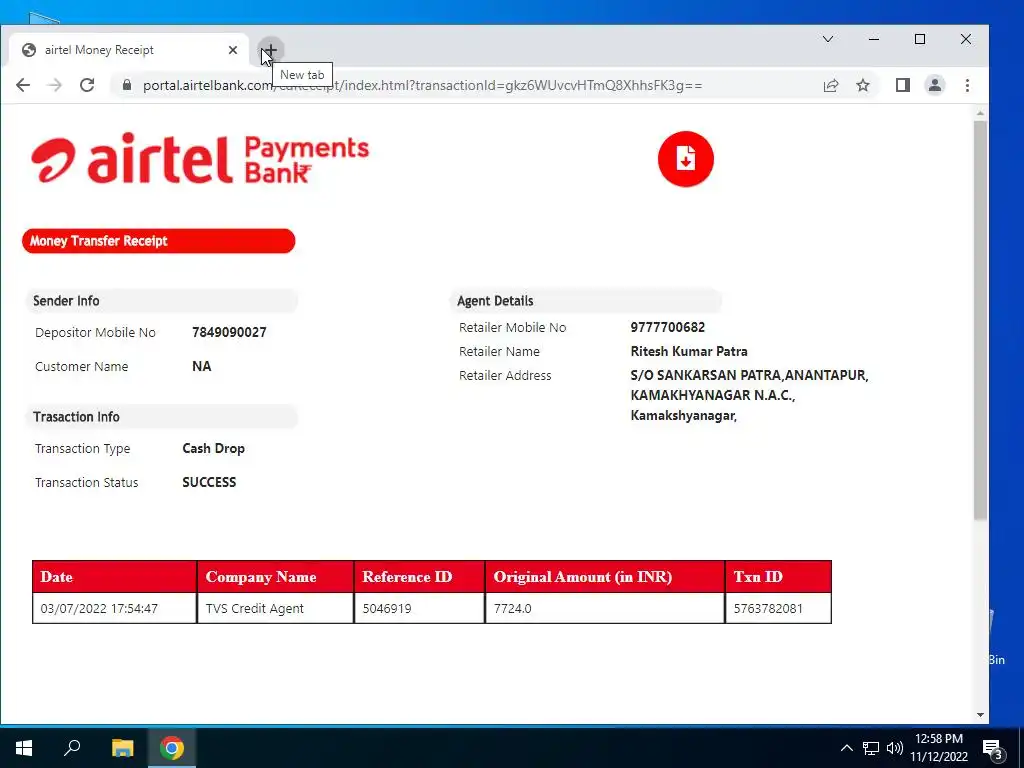Open Windows search from the taskbar
The image size is (1024, 768).
[x=72, y=748]
